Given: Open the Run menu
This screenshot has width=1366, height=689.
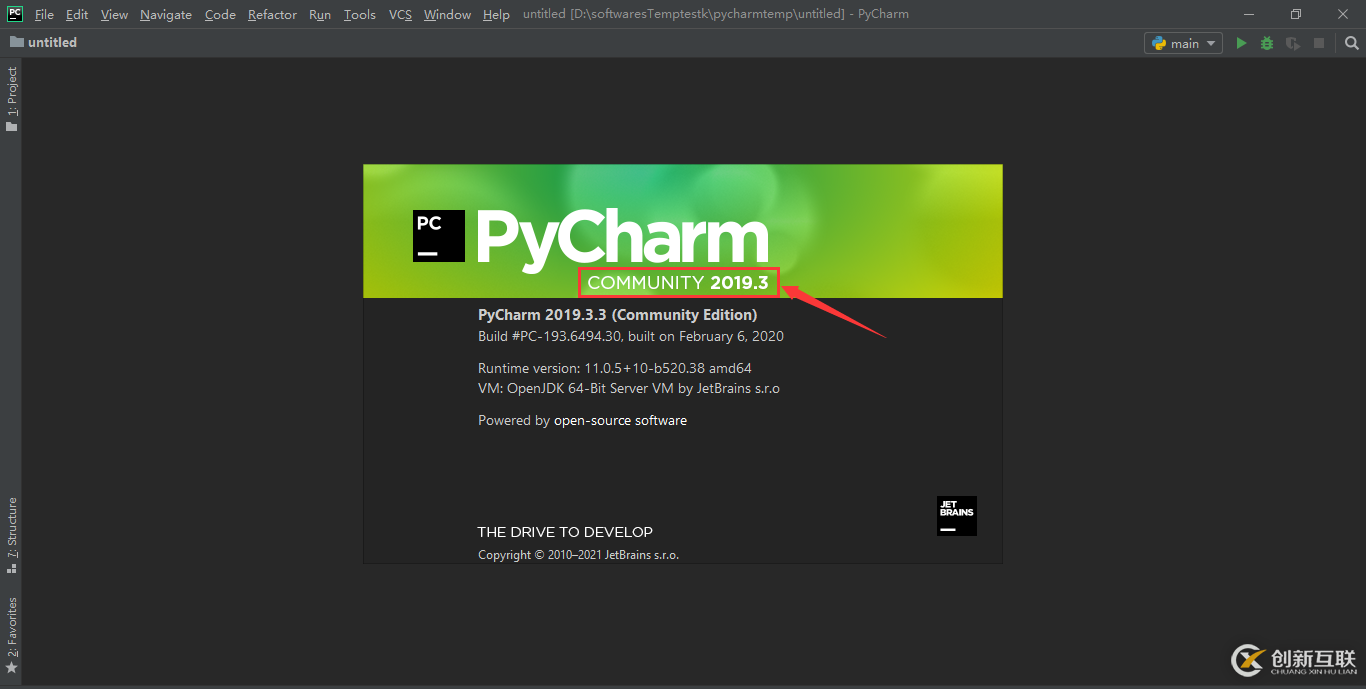Looking at the screenshot, I should click(320, 14).
